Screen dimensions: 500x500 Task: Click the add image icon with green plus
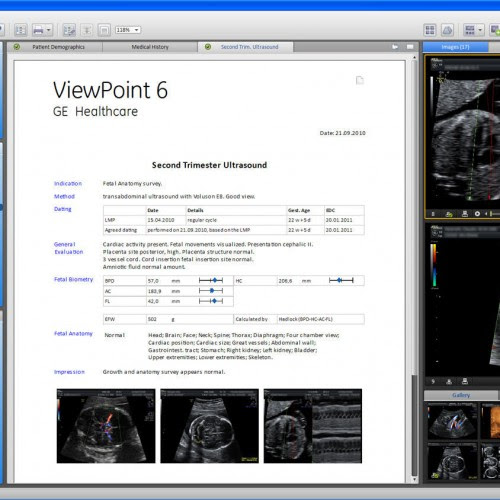coord(495,30)
